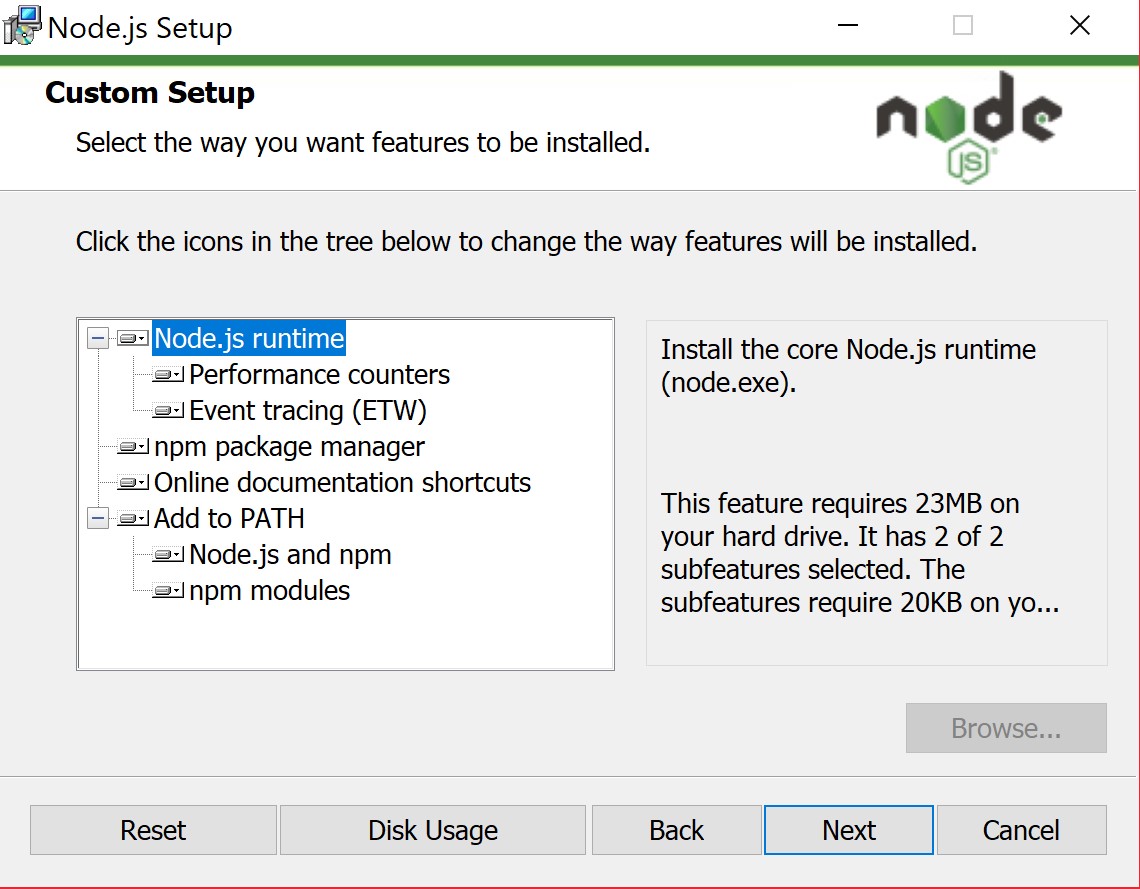
Task: Open the Disk Usage dialog
Action: tap(432, 830)
